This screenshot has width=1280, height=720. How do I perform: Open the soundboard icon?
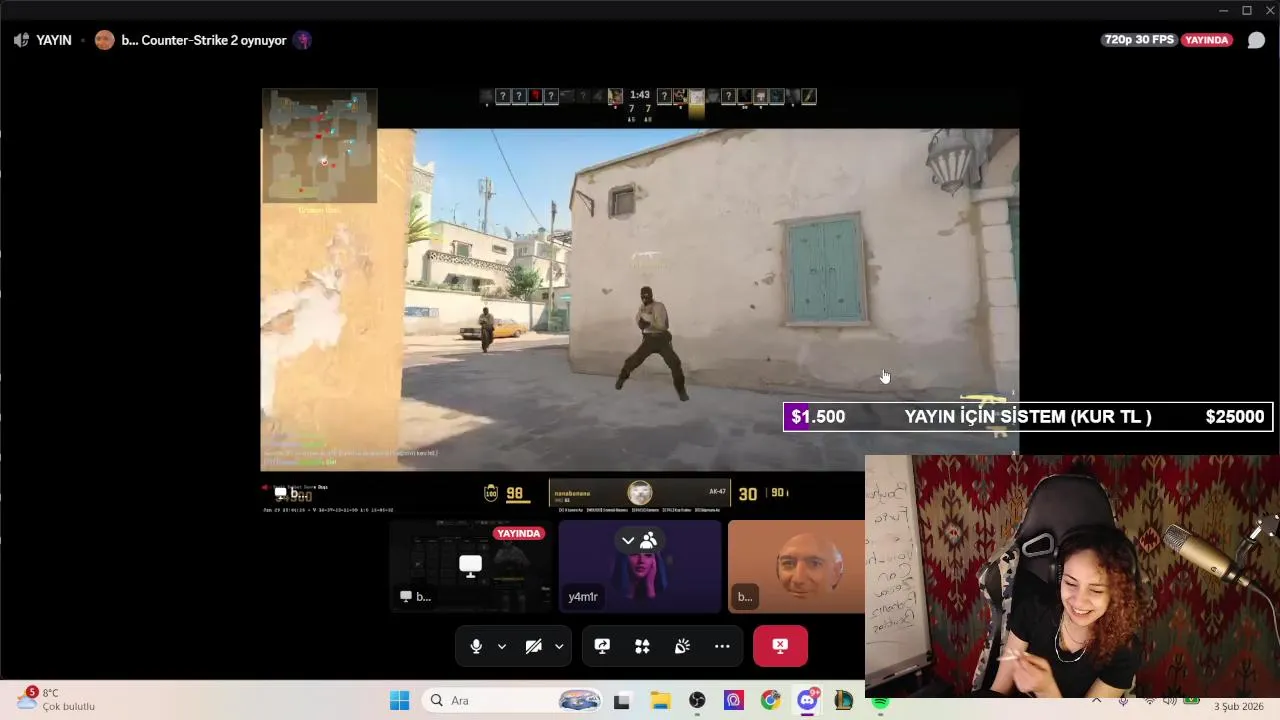(682, 646)
